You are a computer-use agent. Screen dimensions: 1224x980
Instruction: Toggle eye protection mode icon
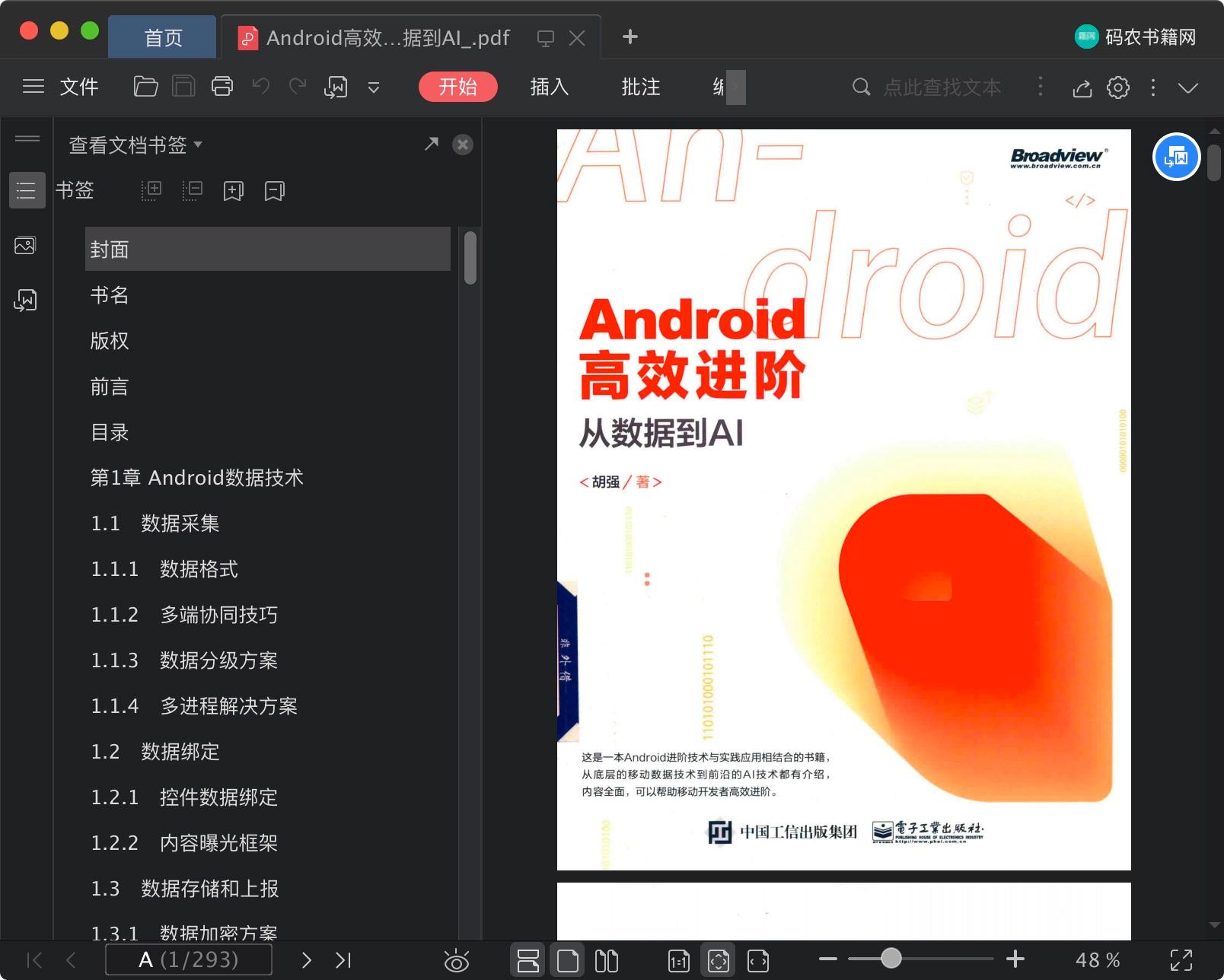(x=457, y=961)
